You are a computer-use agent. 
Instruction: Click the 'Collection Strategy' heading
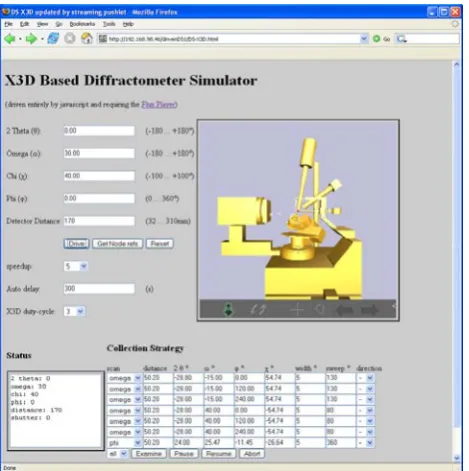coord(145,348)
